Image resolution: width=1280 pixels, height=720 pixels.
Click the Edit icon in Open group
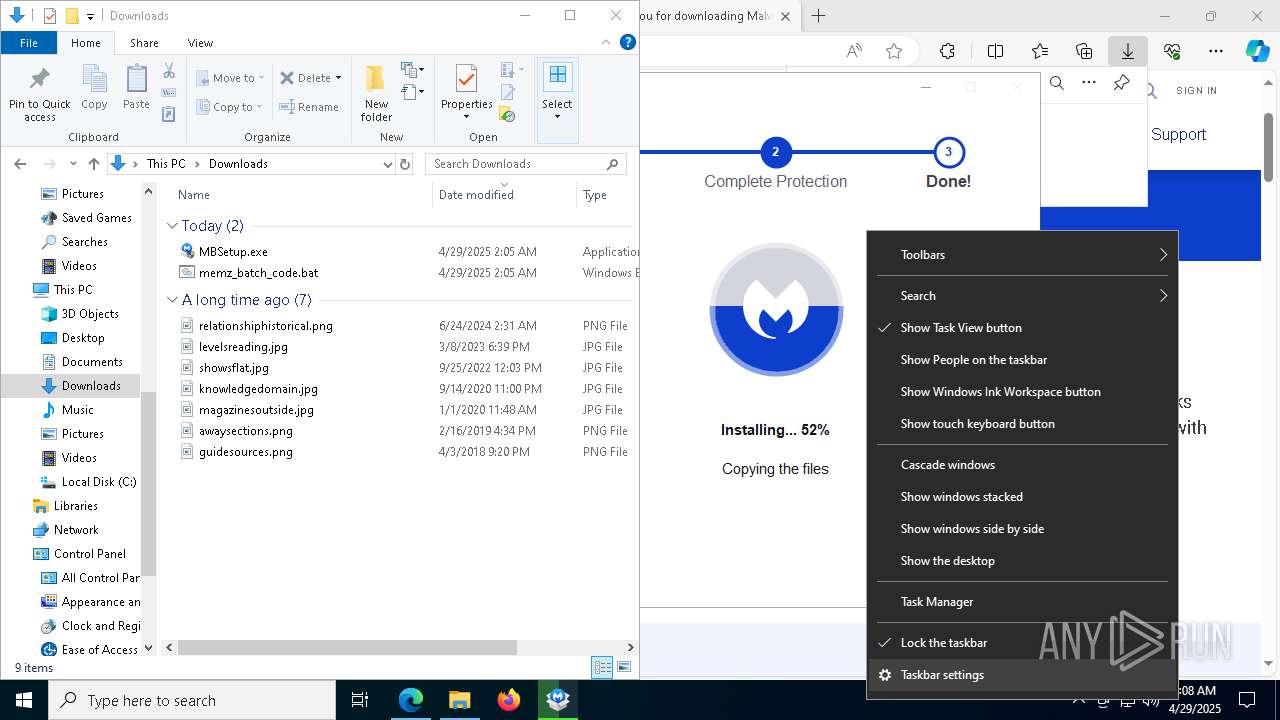pyautogui.click(x=507, y=92)
